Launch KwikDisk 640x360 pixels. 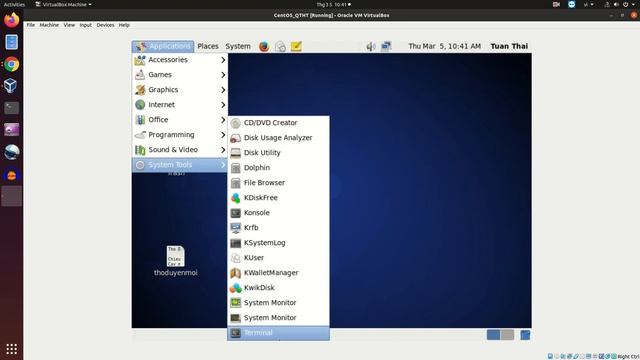coord(278,288)
